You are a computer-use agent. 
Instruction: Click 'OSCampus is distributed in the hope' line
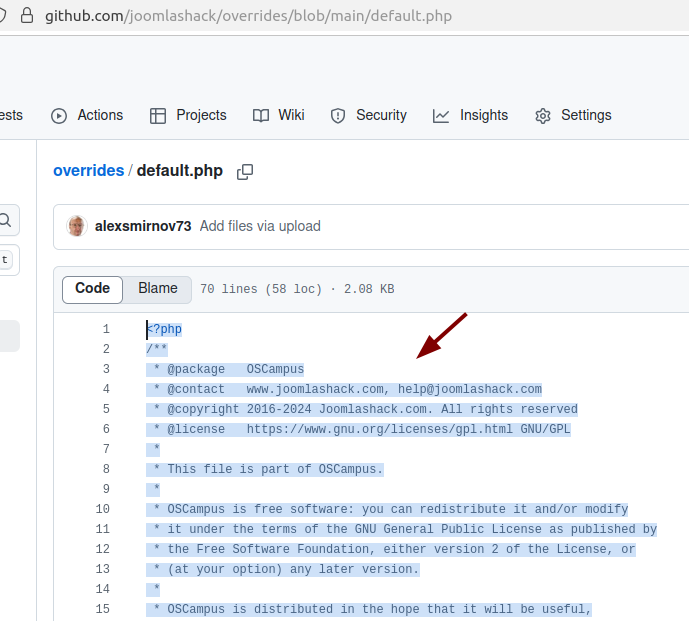(369, 609)
